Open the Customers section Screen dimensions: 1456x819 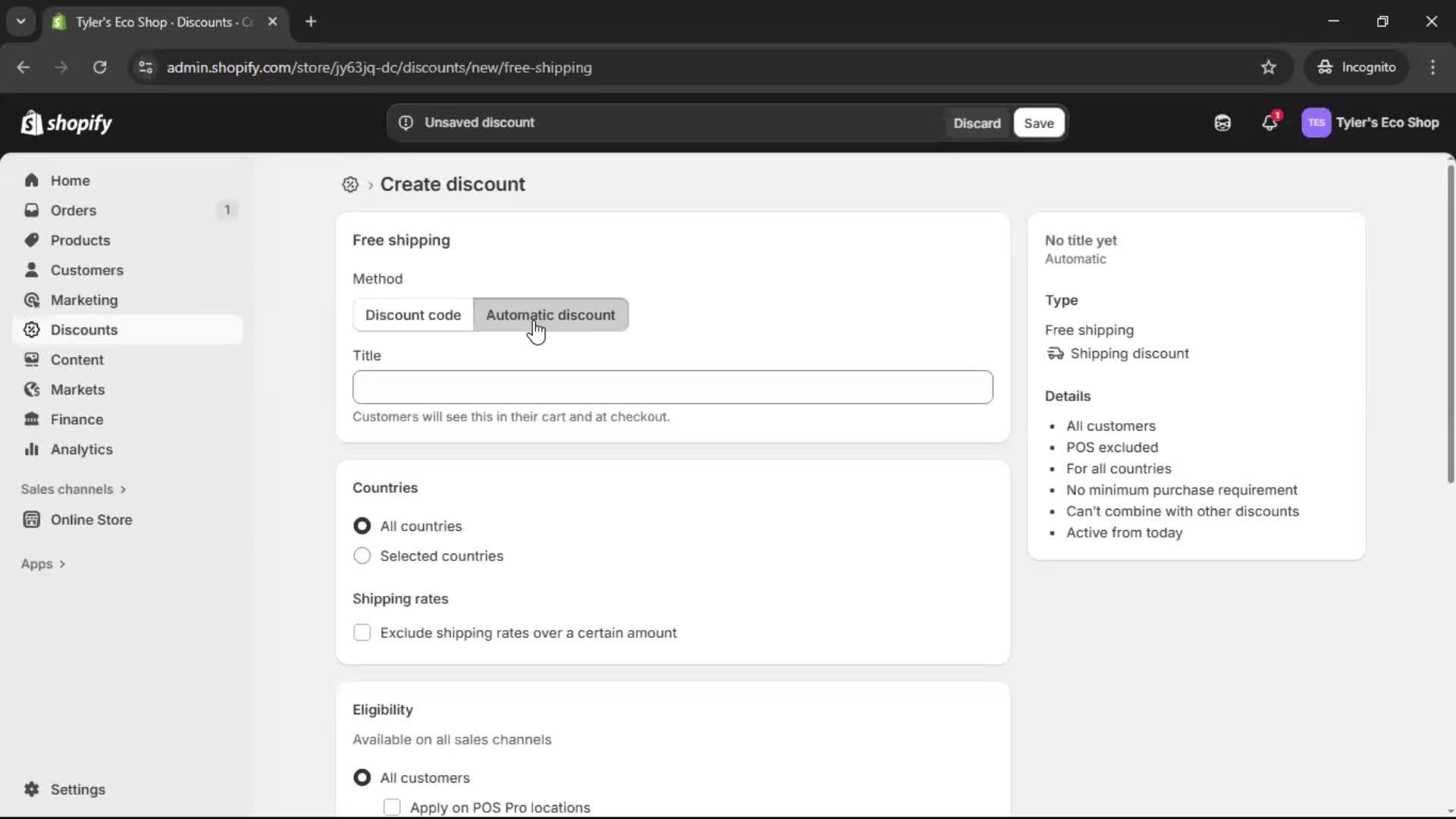pos(87,270)
